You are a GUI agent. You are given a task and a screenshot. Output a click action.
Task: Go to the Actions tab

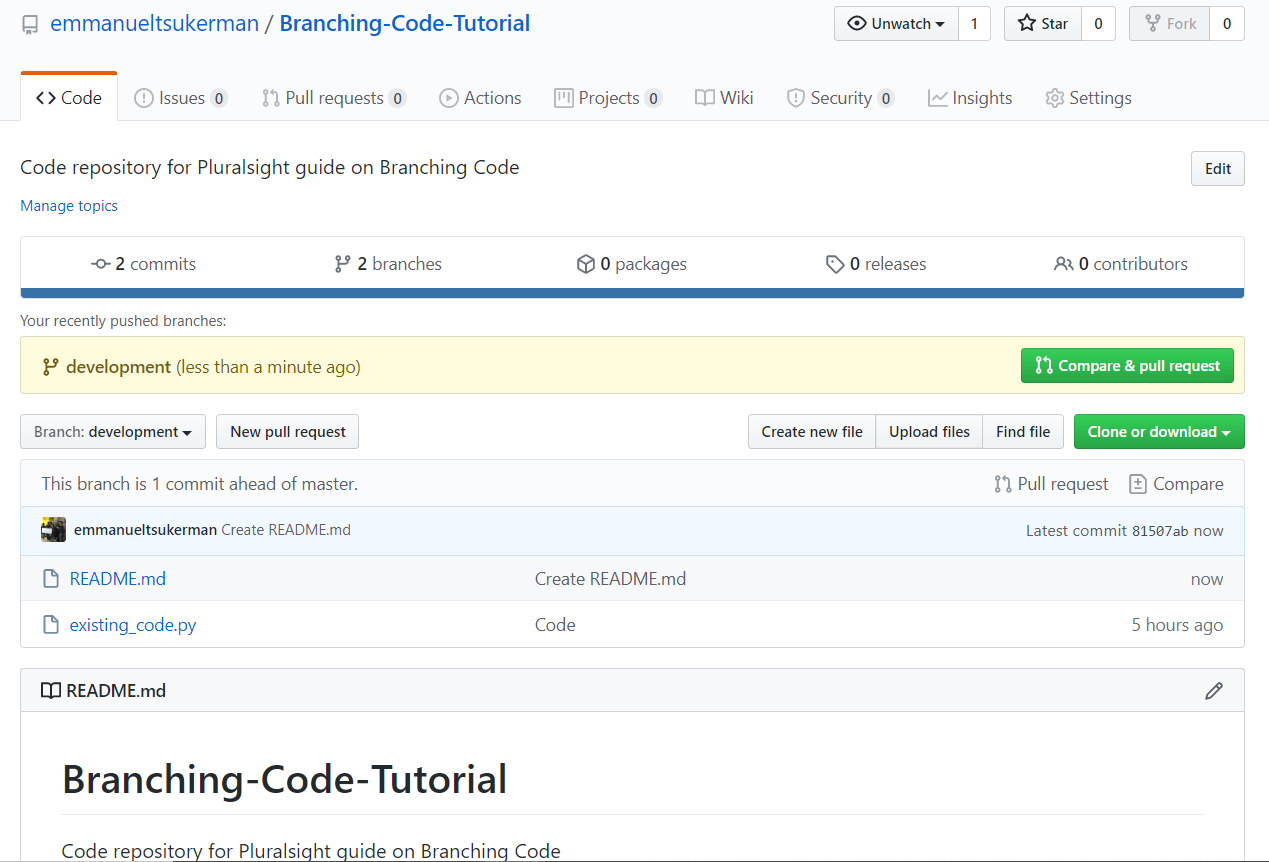coord(480,98)
